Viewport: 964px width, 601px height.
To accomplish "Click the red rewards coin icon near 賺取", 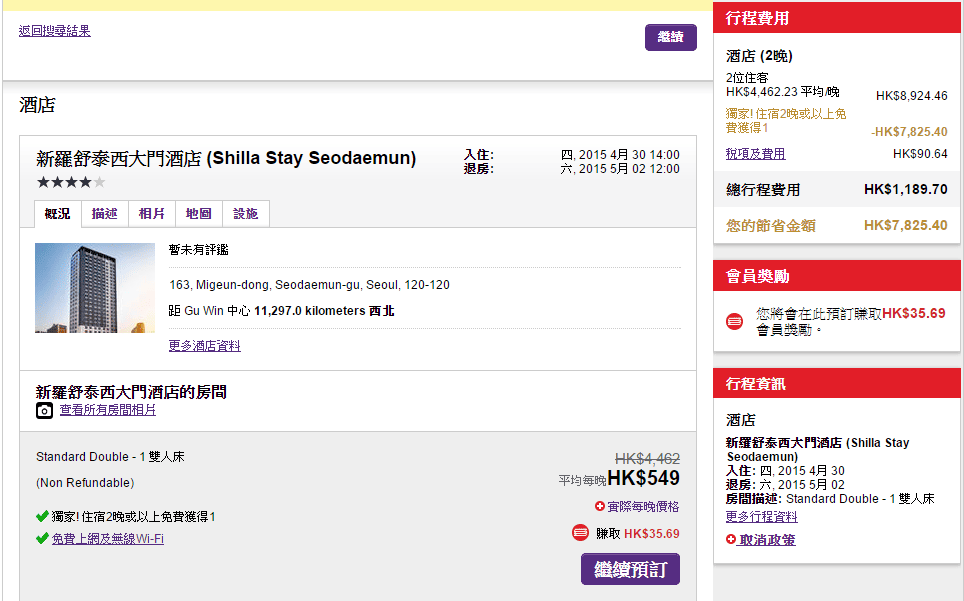I will point(580,533).
